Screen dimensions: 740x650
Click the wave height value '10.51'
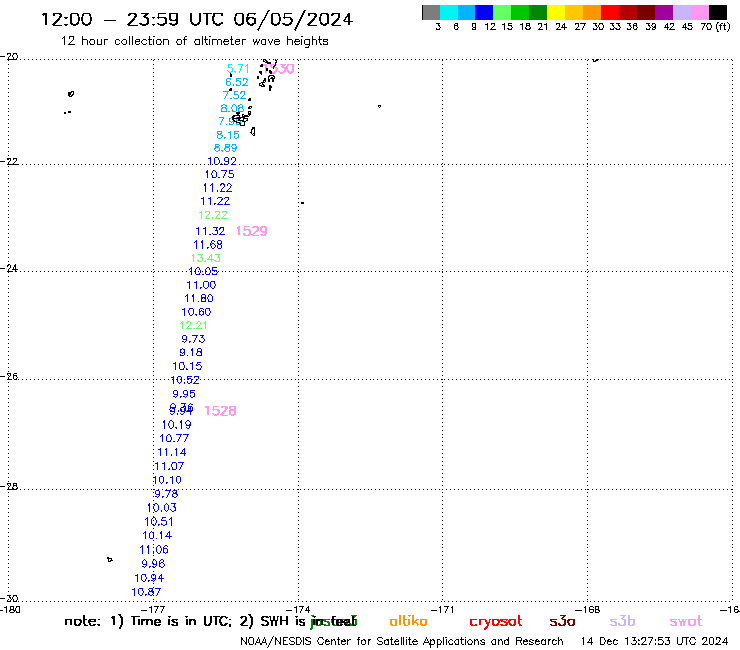coord(159,522)
